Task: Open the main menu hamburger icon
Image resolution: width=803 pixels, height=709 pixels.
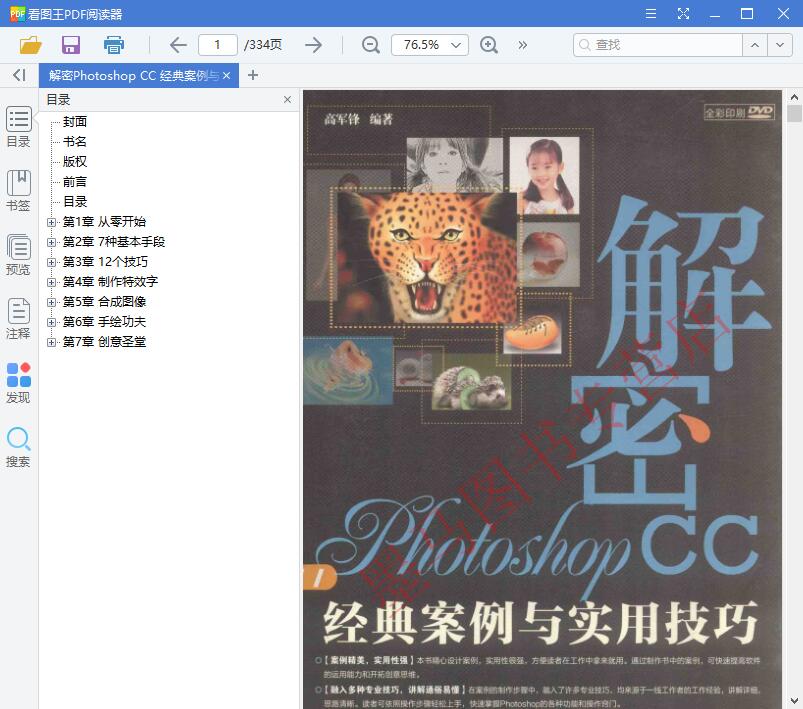Action: (651, 13)
